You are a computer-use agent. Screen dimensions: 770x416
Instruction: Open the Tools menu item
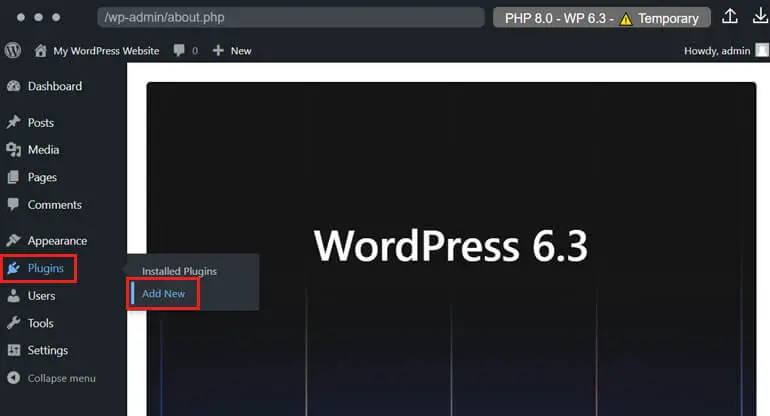coord(40,323)
